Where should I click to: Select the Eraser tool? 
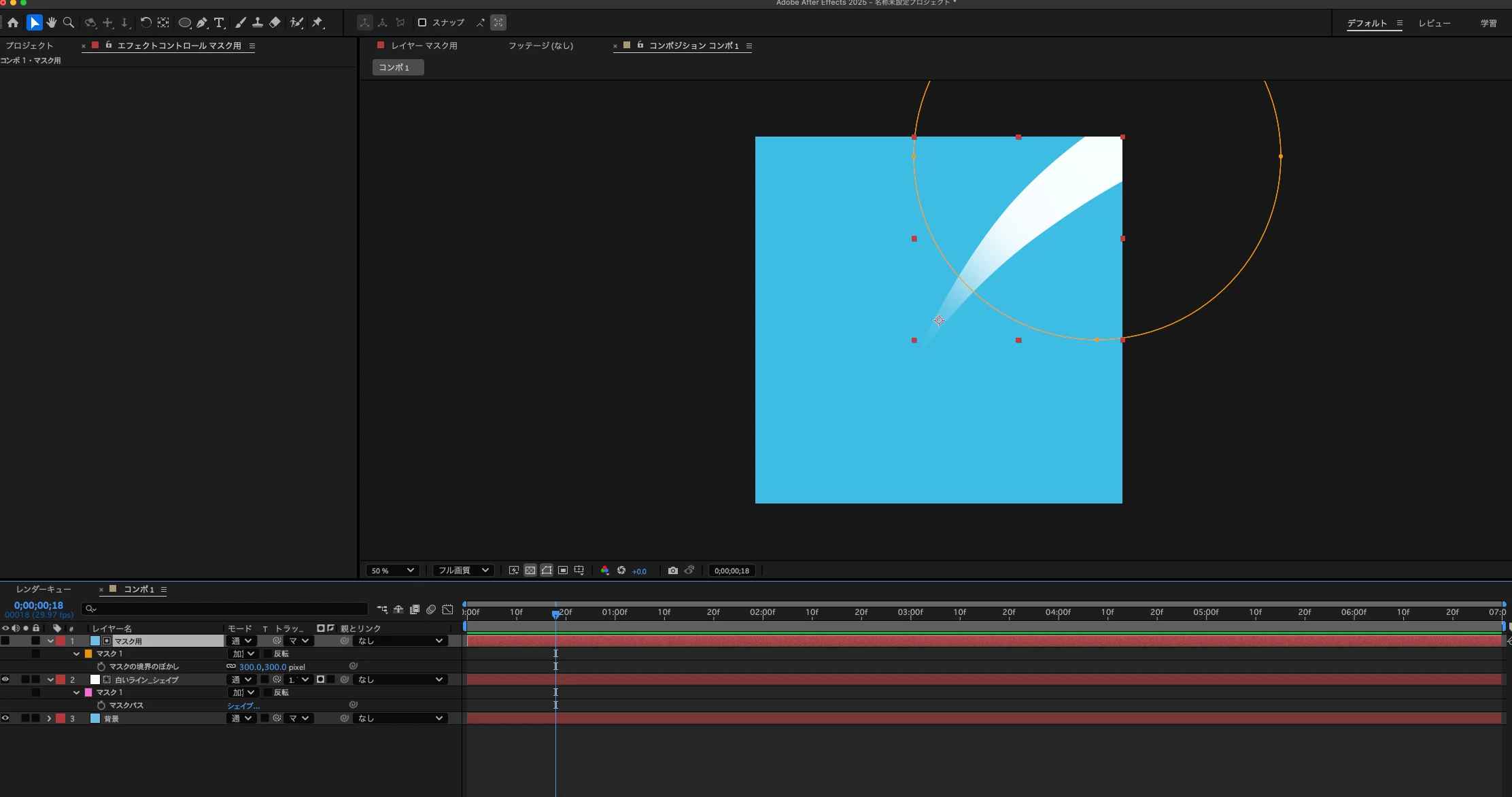275,22
